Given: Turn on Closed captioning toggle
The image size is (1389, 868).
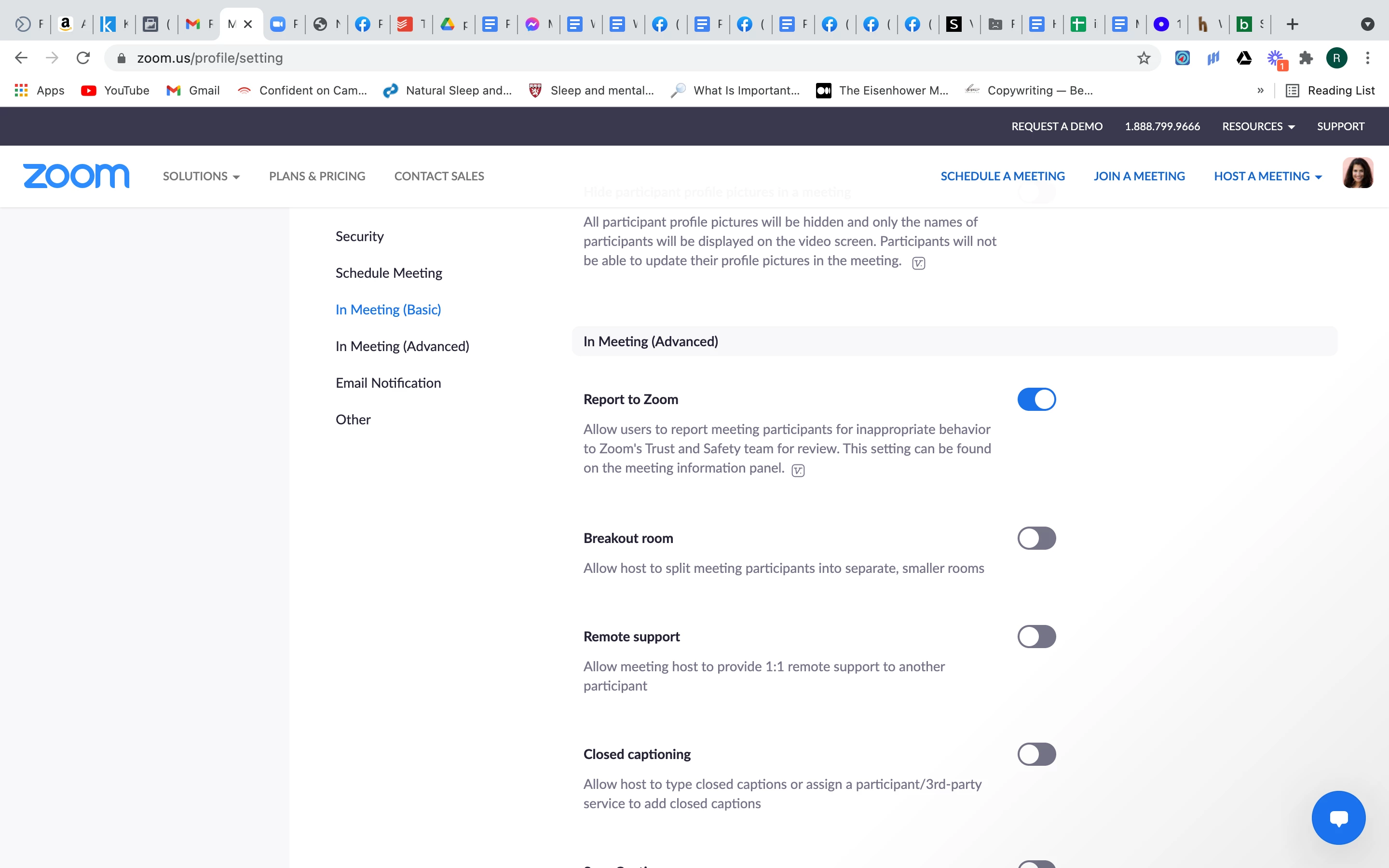Looking at the screenshot, I should click(x=1036, y=754).
